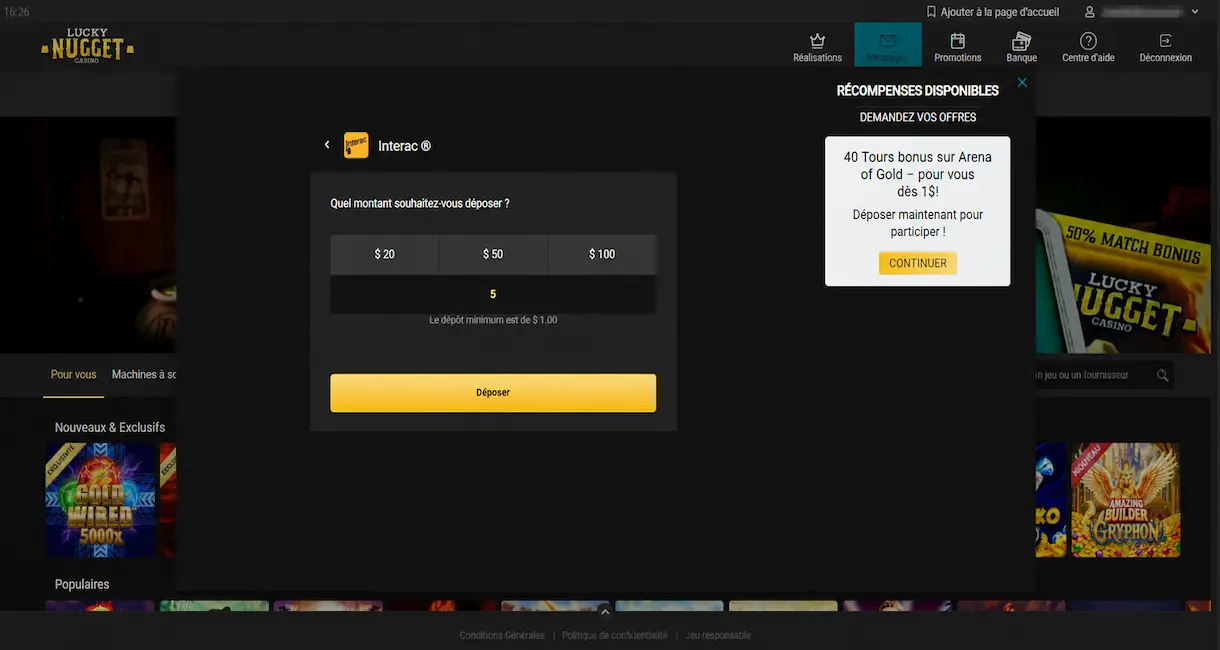Viewport: 1220px width, 650px height.
Task: Open the Gold Wired 5000x game thumbnail
Action: [100, 500]
